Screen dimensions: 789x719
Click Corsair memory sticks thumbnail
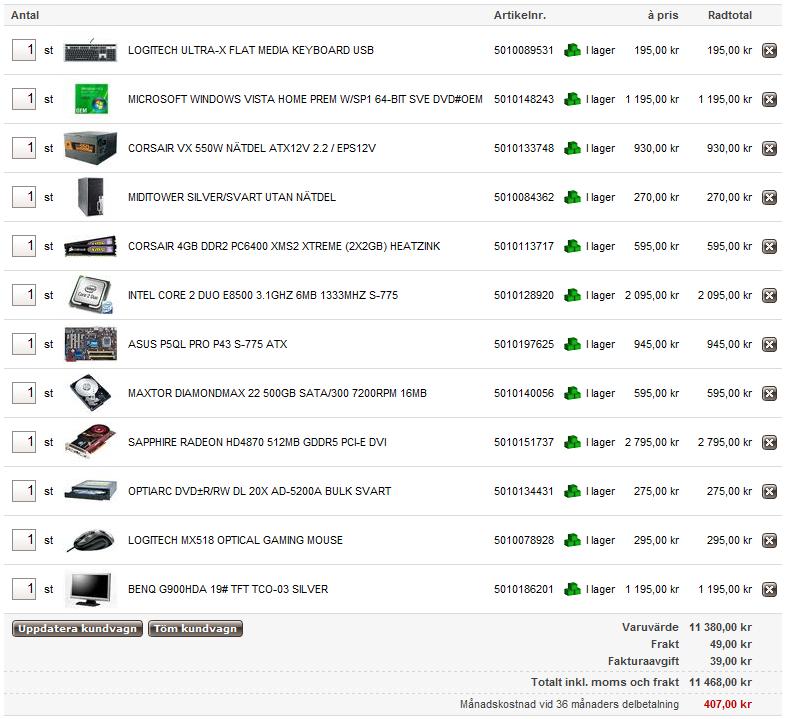coord(91,247)
